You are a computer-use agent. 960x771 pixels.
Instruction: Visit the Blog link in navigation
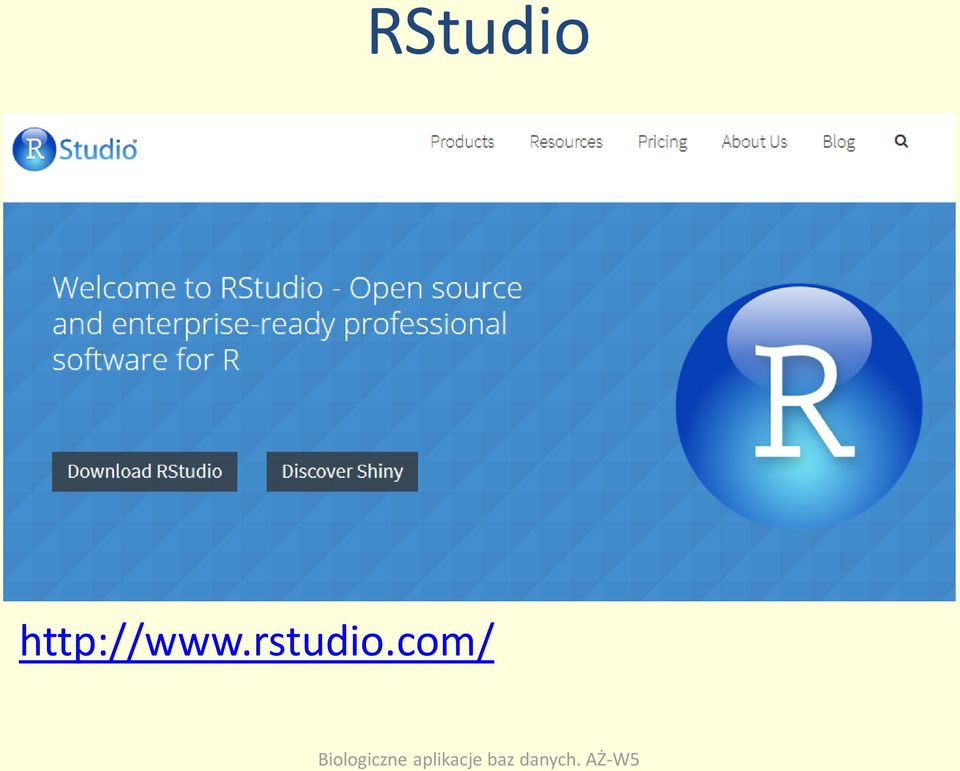click(839, 142)
